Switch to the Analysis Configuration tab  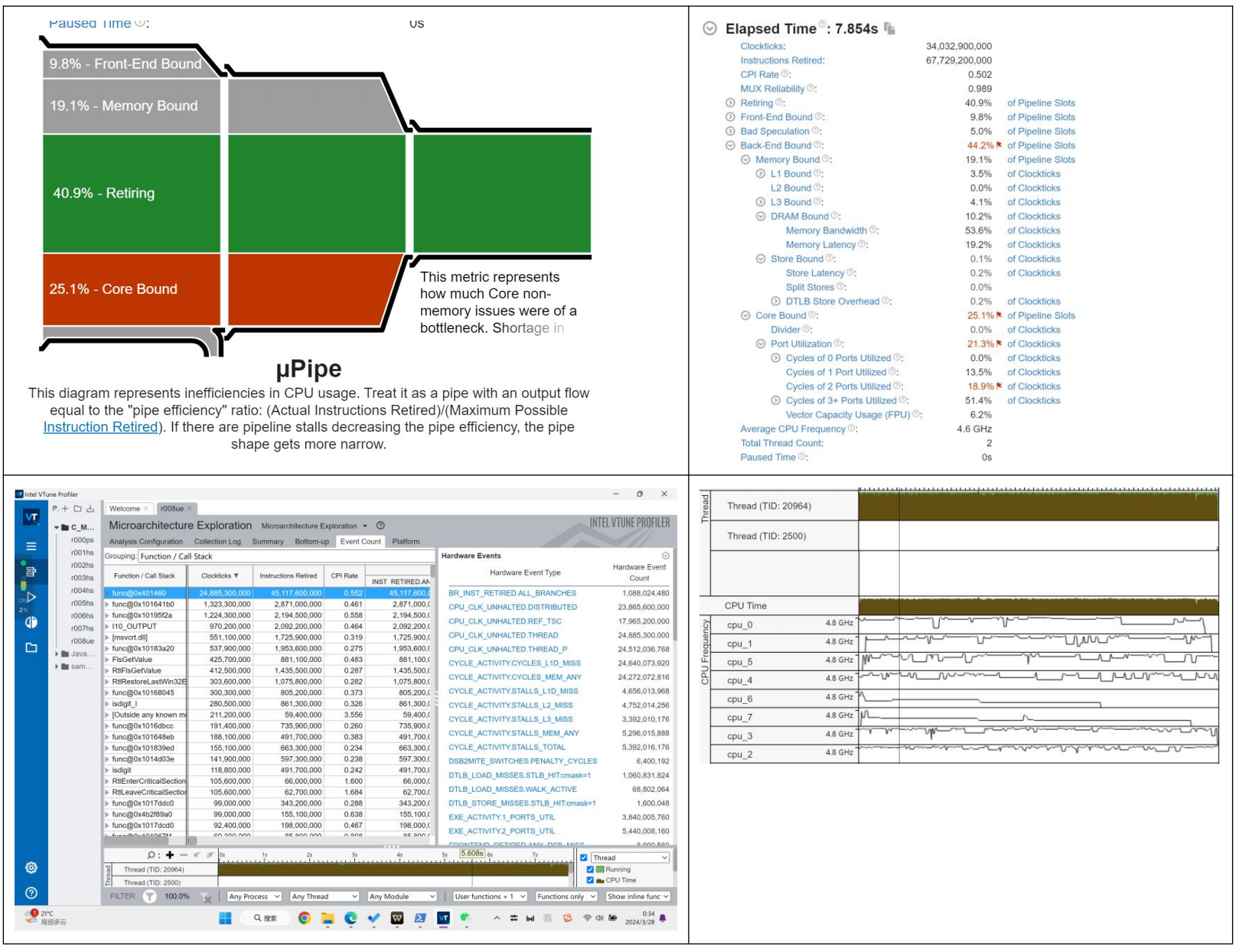(x=145, y=541)
